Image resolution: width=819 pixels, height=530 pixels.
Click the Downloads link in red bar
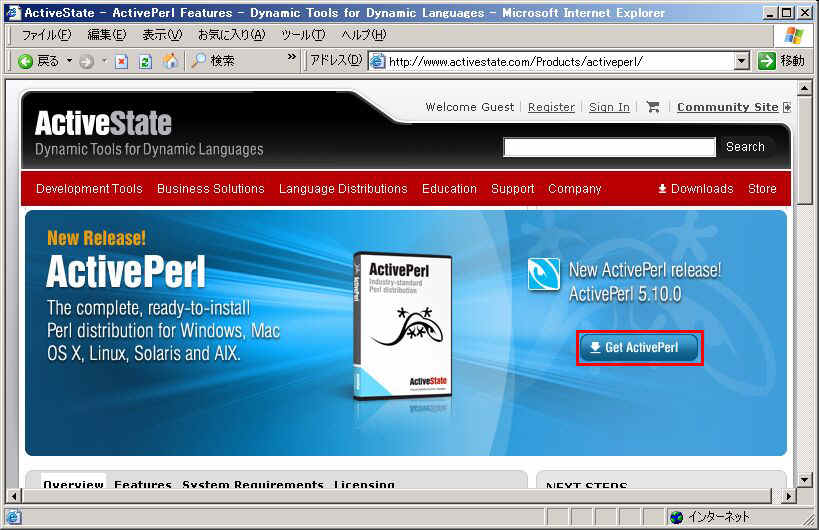[x=696, y=189]
